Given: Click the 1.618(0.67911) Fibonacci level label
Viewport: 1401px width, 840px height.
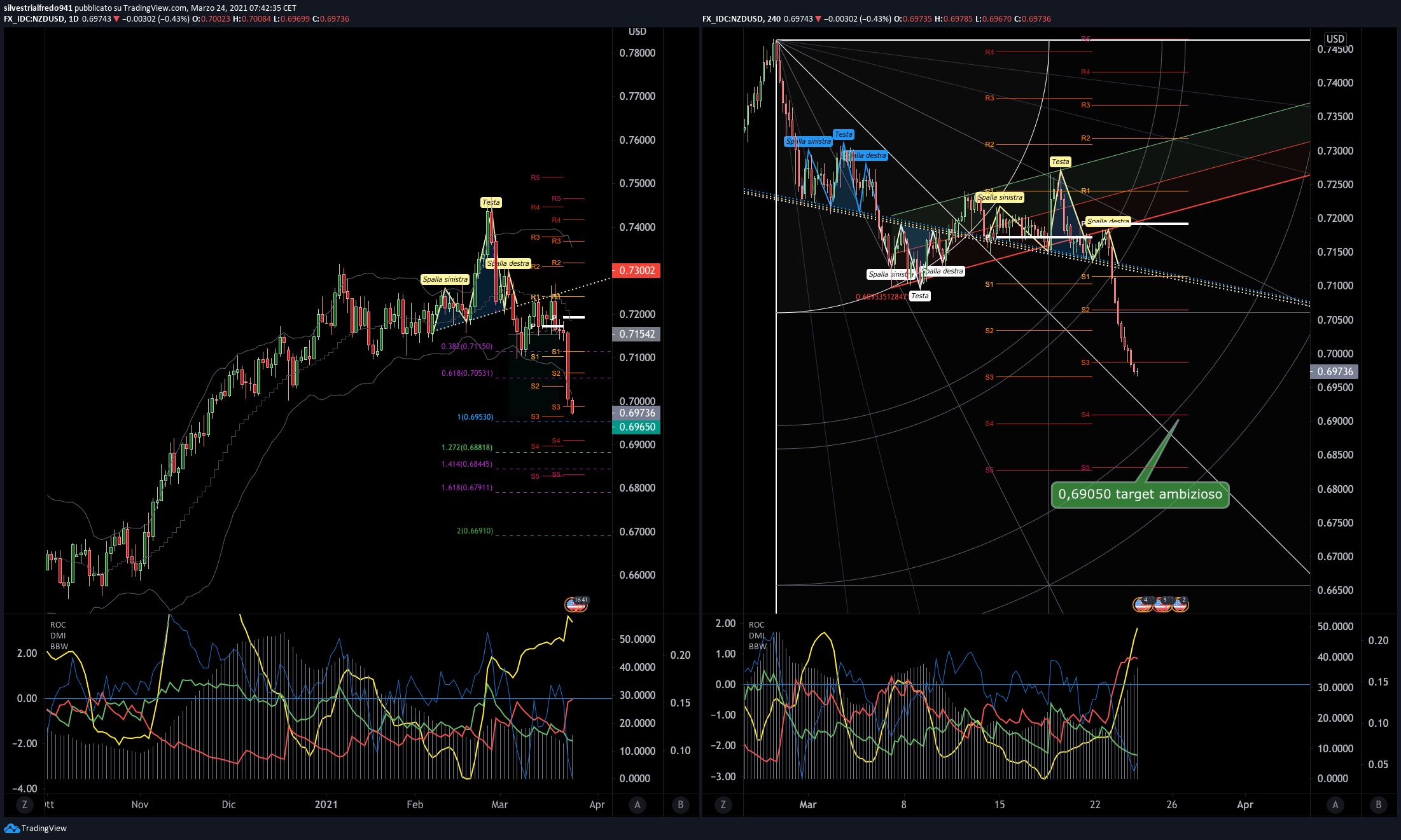Looking at the screenshot, I should (x=467, y=488).
